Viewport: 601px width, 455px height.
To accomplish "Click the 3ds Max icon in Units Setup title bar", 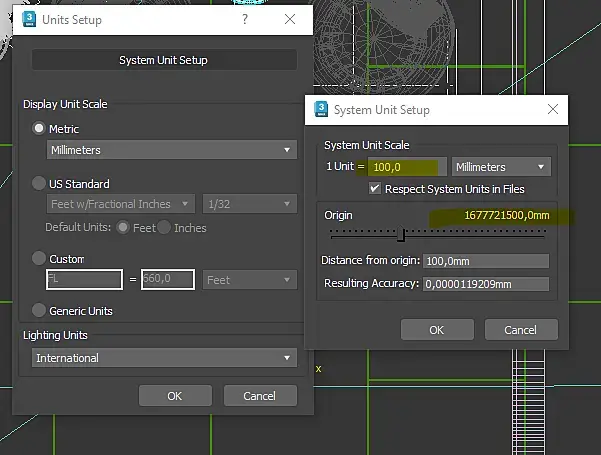I will click(x=29, y=19).
